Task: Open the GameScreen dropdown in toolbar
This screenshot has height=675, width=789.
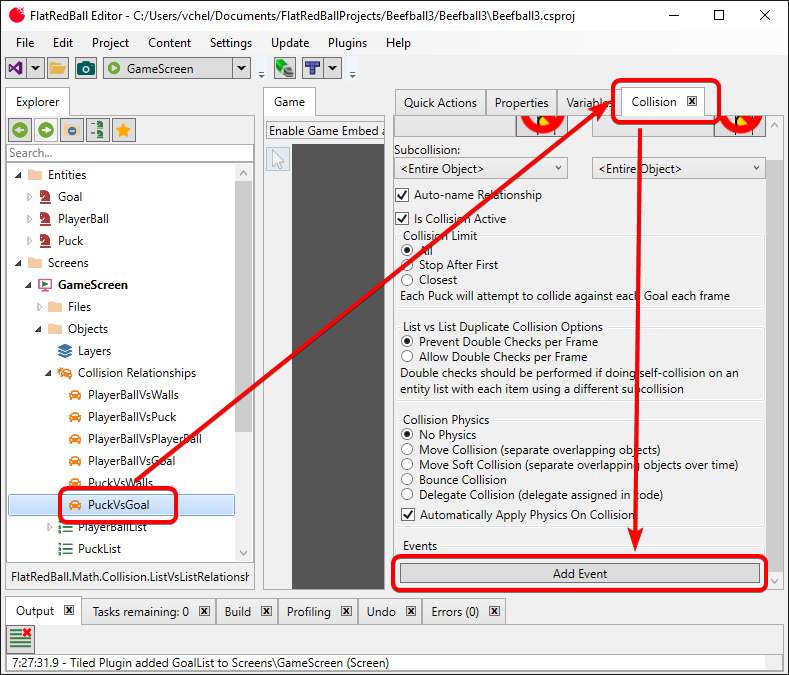Action: (x=241, y=68)
